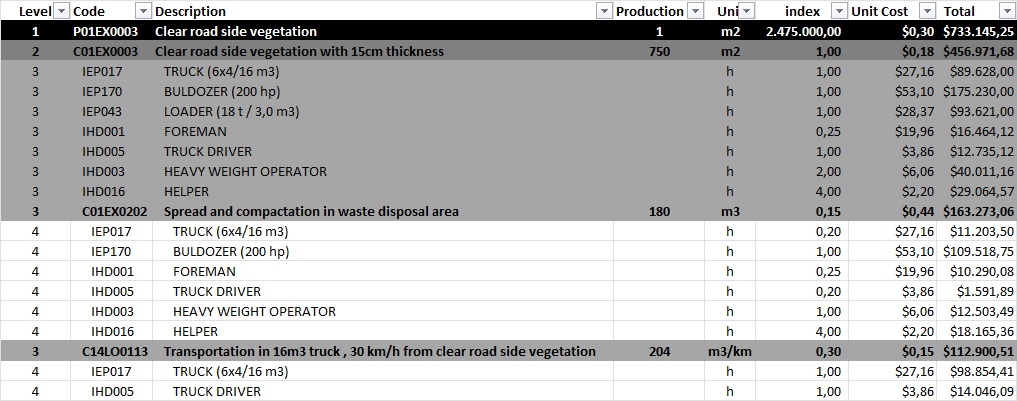Image resolution: width=1017 pixels, height=401 pixels.
Task: Select code cell C01EX0003
Action: click(x=106, y=51)
